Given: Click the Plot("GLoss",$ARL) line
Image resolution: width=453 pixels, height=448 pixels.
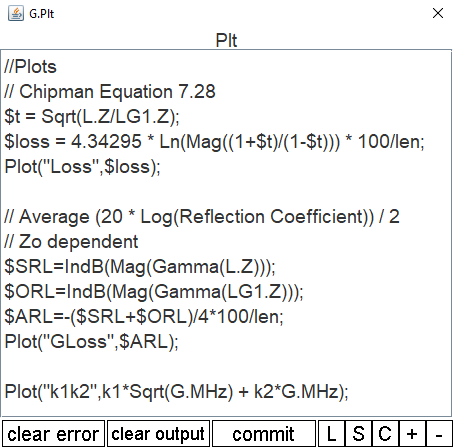Looking at the screenshot, I should [92, 342].
